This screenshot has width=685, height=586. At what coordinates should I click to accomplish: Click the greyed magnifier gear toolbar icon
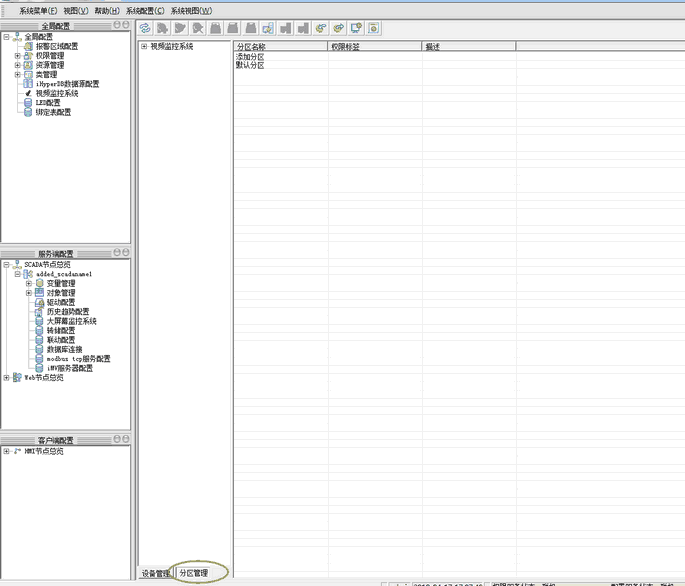pyautogui.click(x=198, y=28)
